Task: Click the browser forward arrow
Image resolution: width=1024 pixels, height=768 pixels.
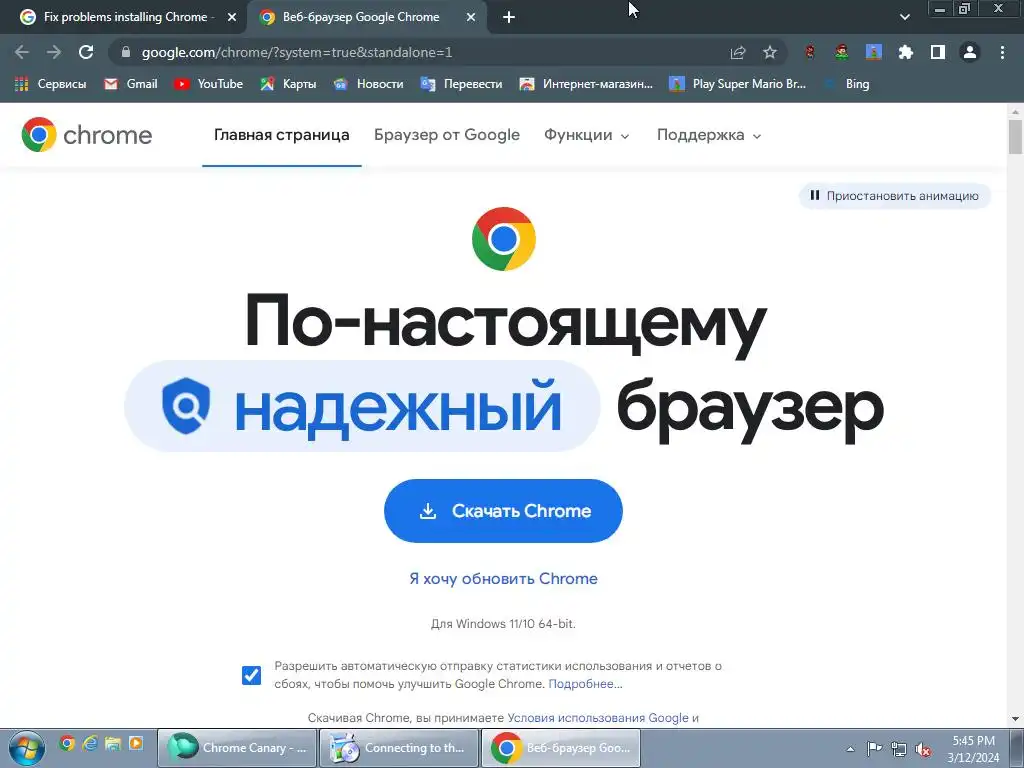Action: coord(54,52)
